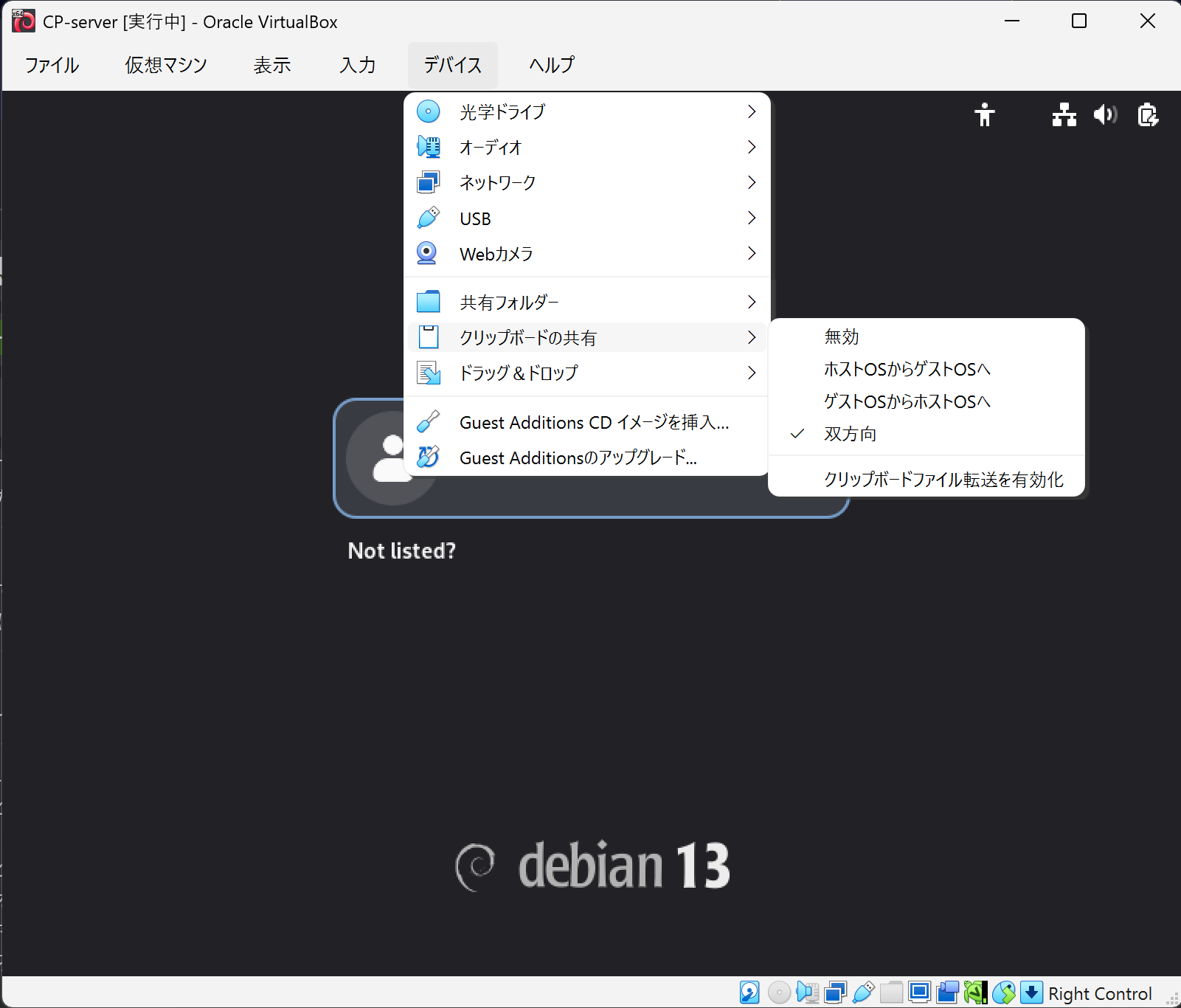Open the 仮想マシン menu
This screenshot has height=1008, width=1181.
tap(166, 65)
